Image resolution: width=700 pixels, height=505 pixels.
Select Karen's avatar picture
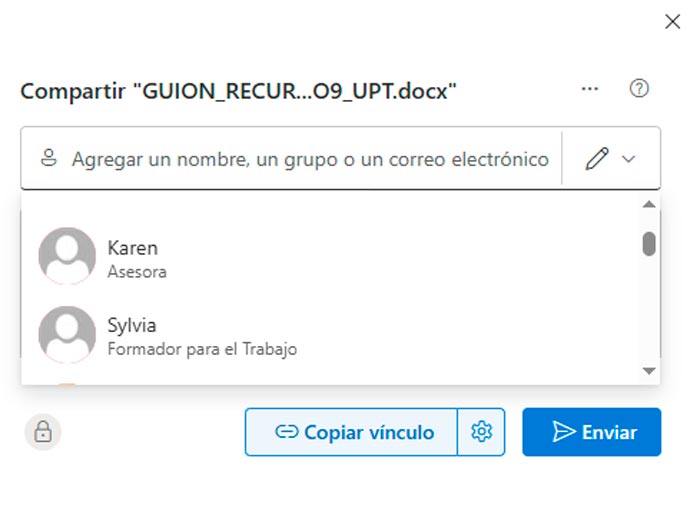coord(67,256)
